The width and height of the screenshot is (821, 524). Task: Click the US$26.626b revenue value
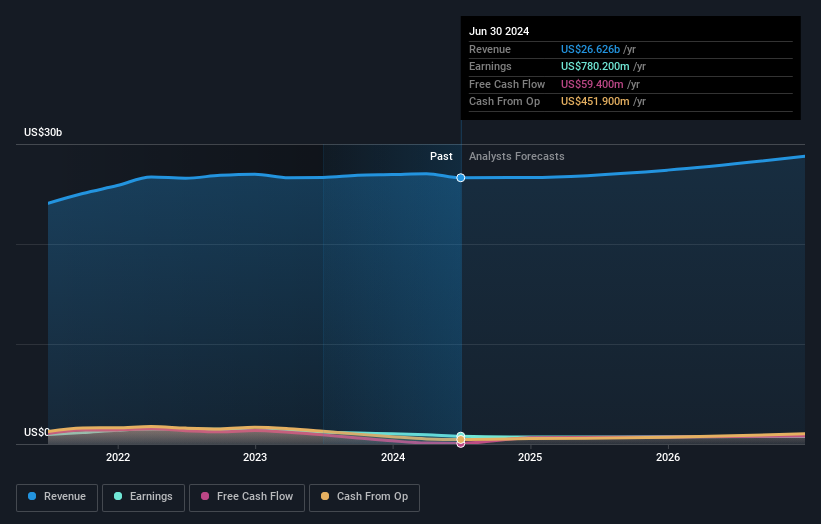click(591, 49)
